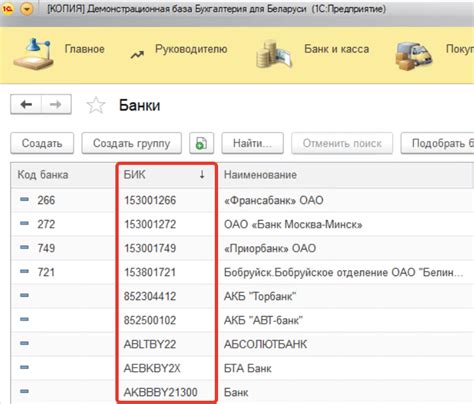Viewport: 474px width, 404px height.
Task: Click the row marker icon for Франсабанк
Action: tap(24, 199)
